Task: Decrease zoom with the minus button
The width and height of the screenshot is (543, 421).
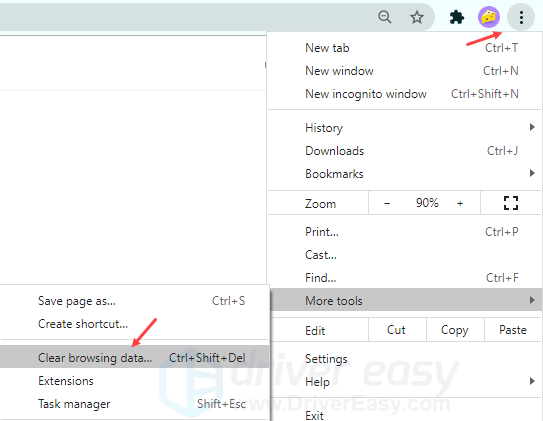Action: click(x=387, y=203)
